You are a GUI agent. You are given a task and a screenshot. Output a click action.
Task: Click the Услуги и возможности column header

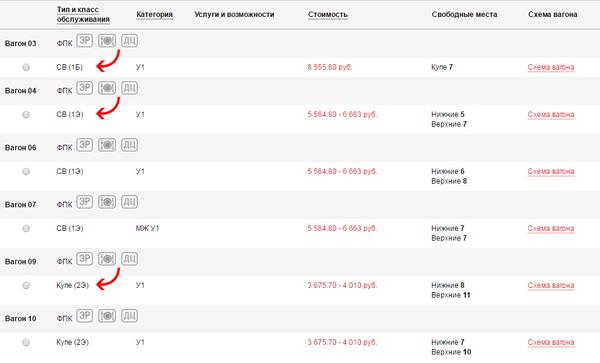tap(234, 15)
